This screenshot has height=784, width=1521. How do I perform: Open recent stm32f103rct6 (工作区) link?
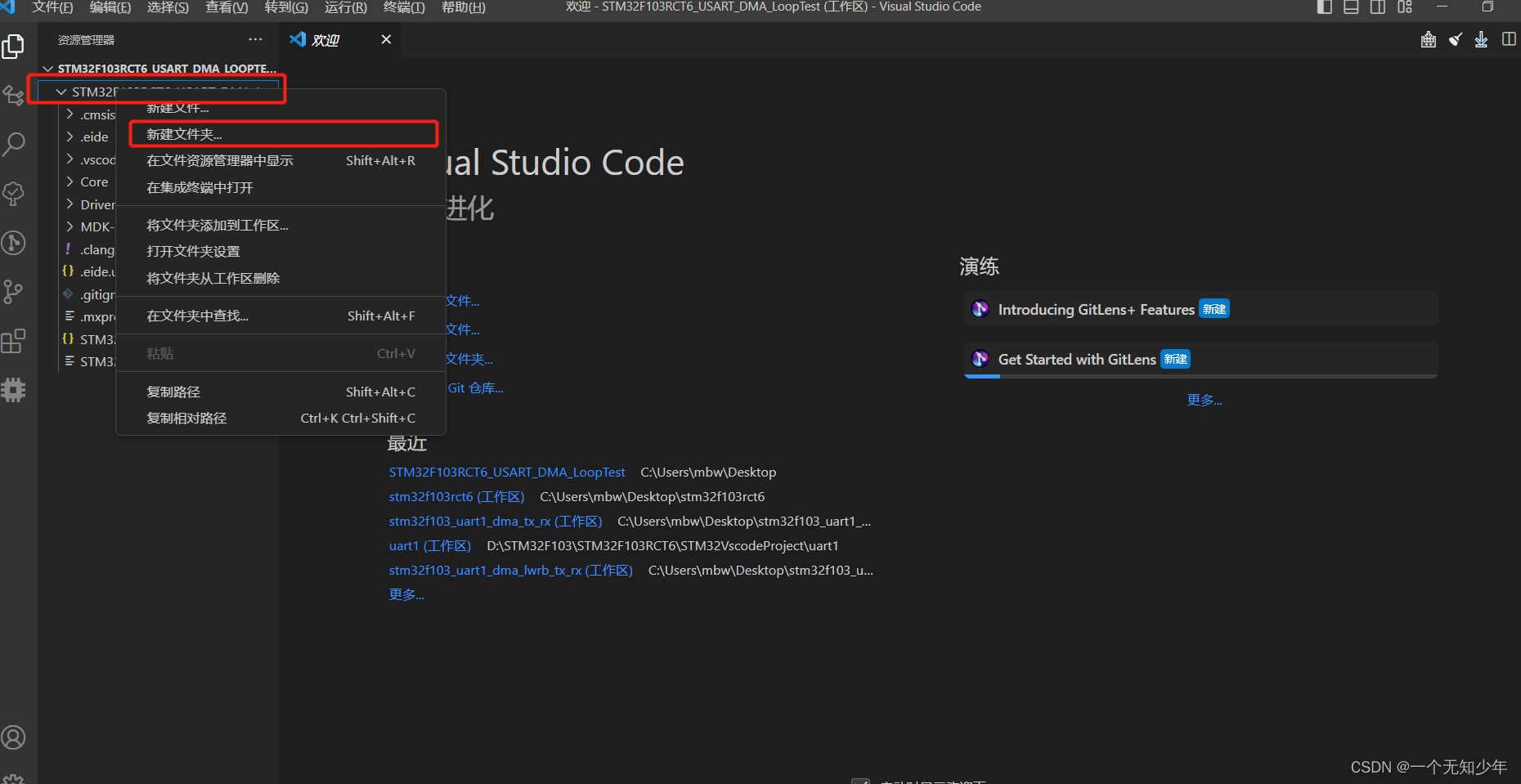tap(456, 496)
